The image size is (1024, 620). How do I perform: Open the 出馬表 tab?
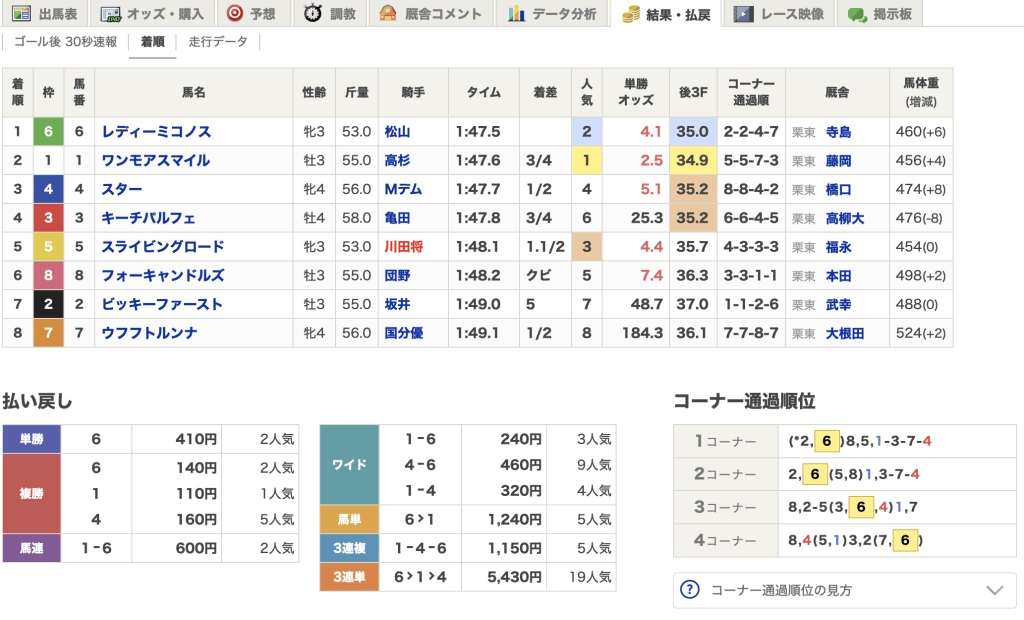pyautogui.click(x=45, y=13)
